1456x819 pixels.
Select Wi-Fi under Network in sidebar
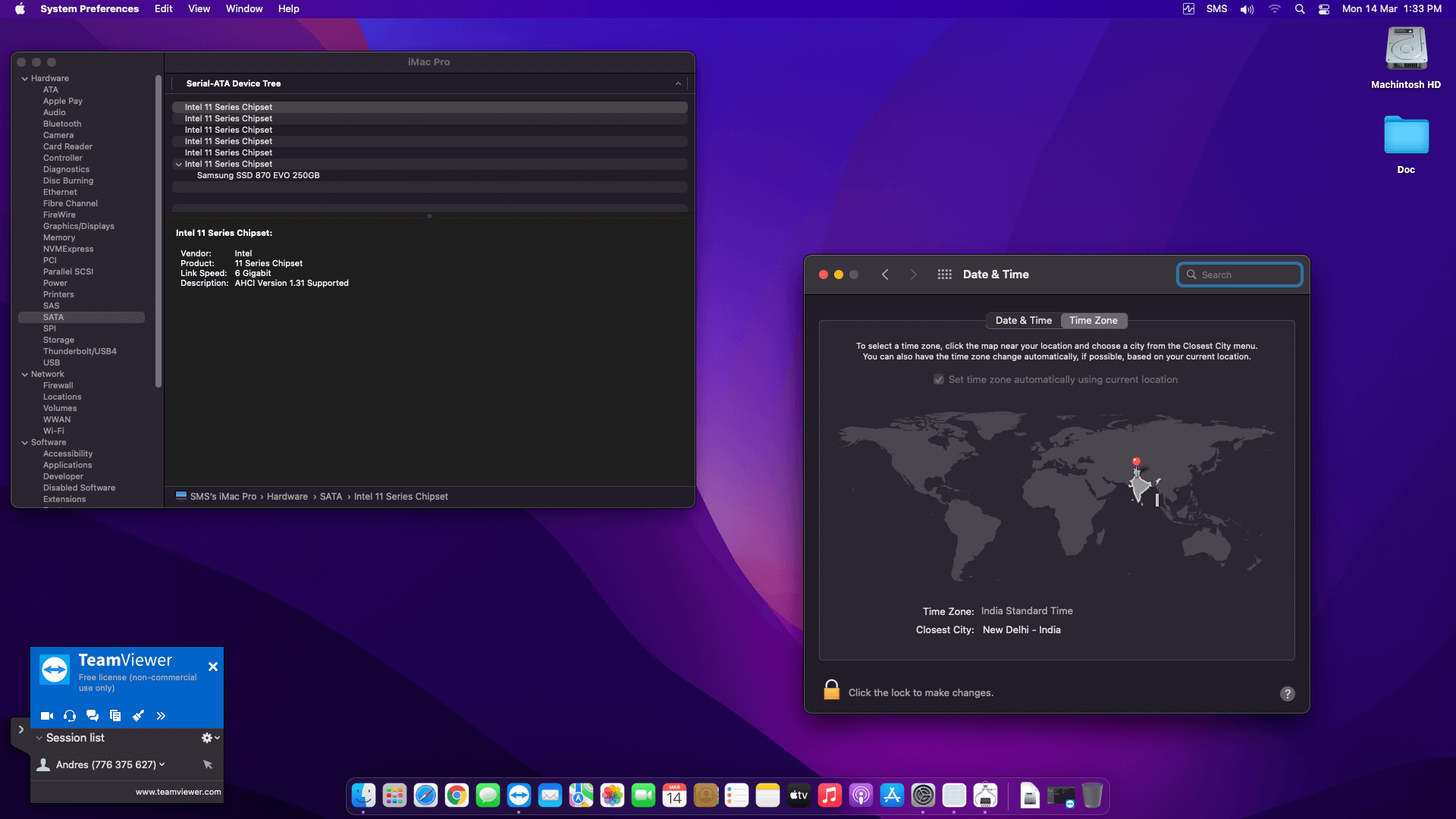pyautogui.click(x=54, y=431)
